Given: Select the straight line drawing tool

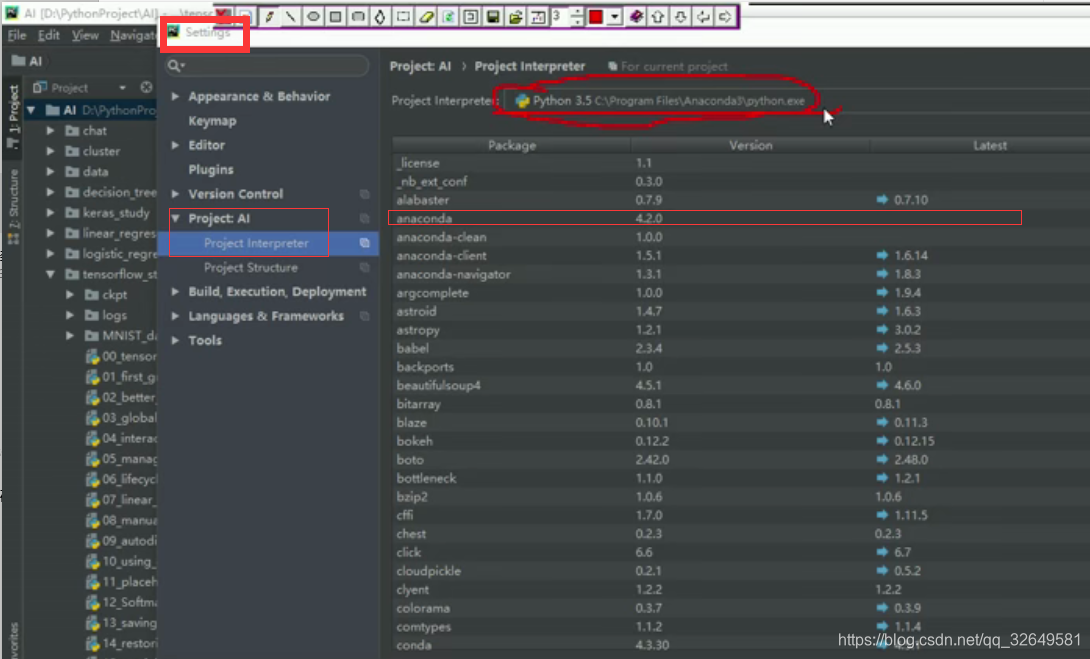Looking at the screenshot, I should click(291, 16).
